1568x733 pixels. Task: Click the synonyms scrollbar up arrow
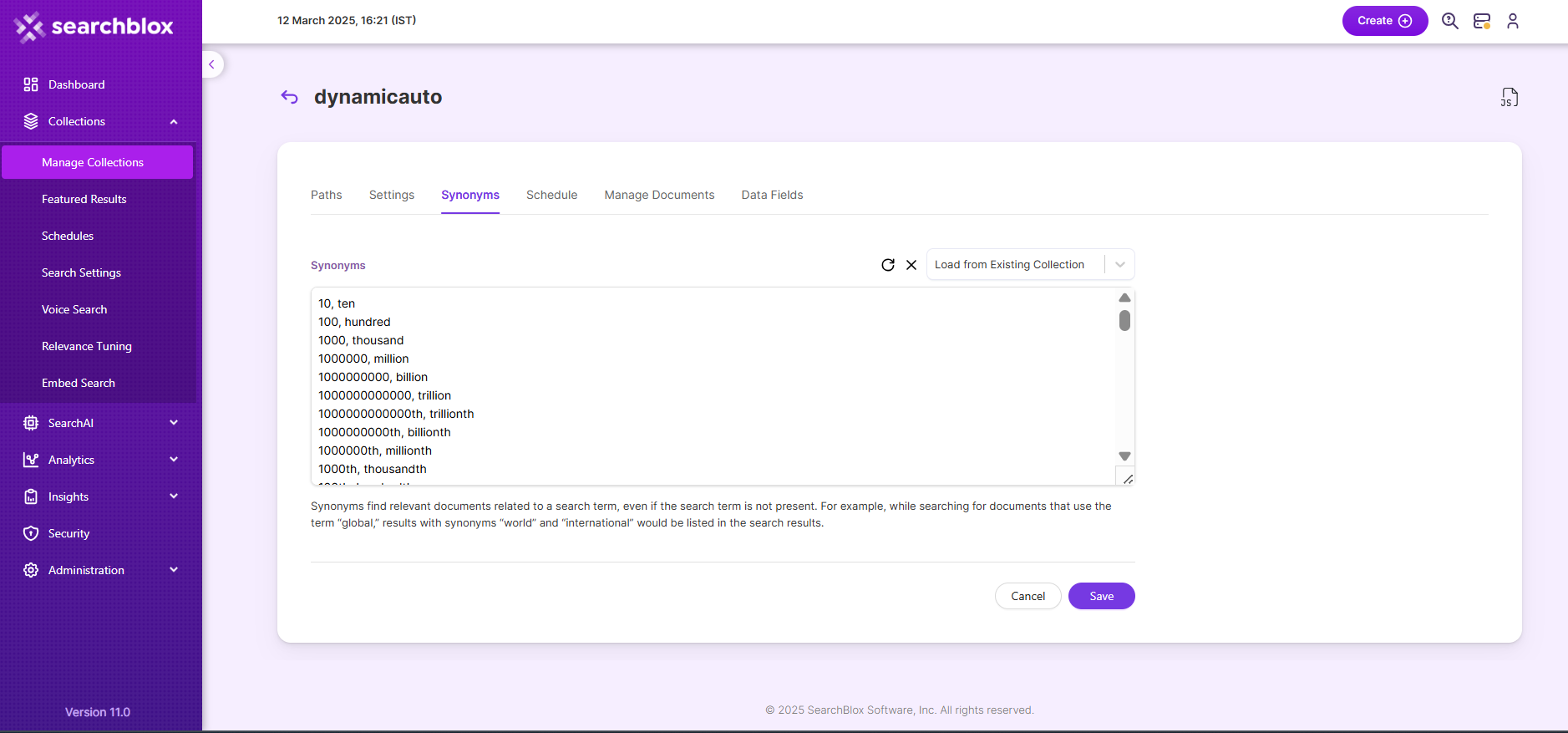(x=1125, y=298)
